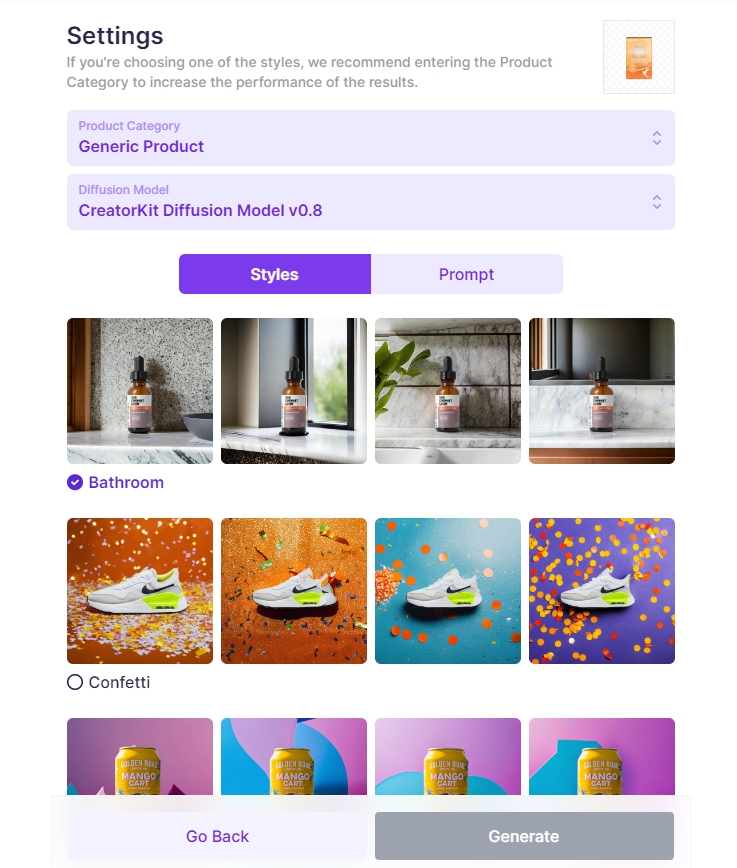
Task: Open the Diffusion Model dropdown
Action: (370, 202)
